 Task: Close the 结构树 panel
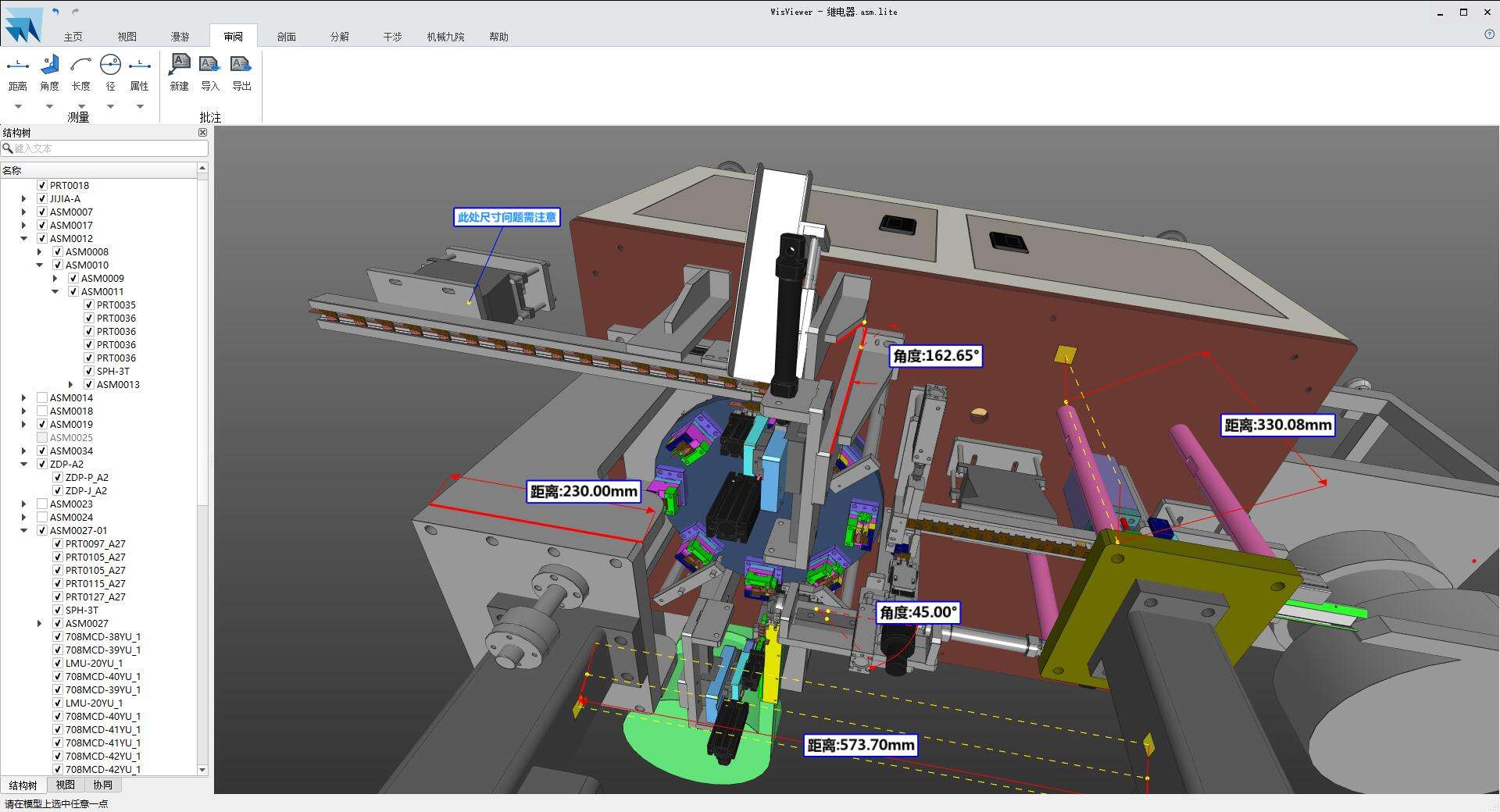tap(202, 133)
